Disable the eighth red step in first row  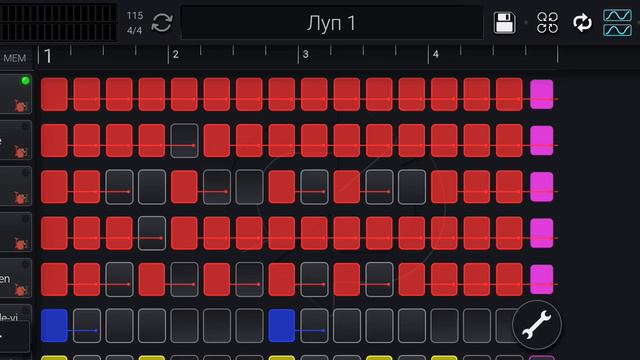pyautogui.click(x=282, y=94)
